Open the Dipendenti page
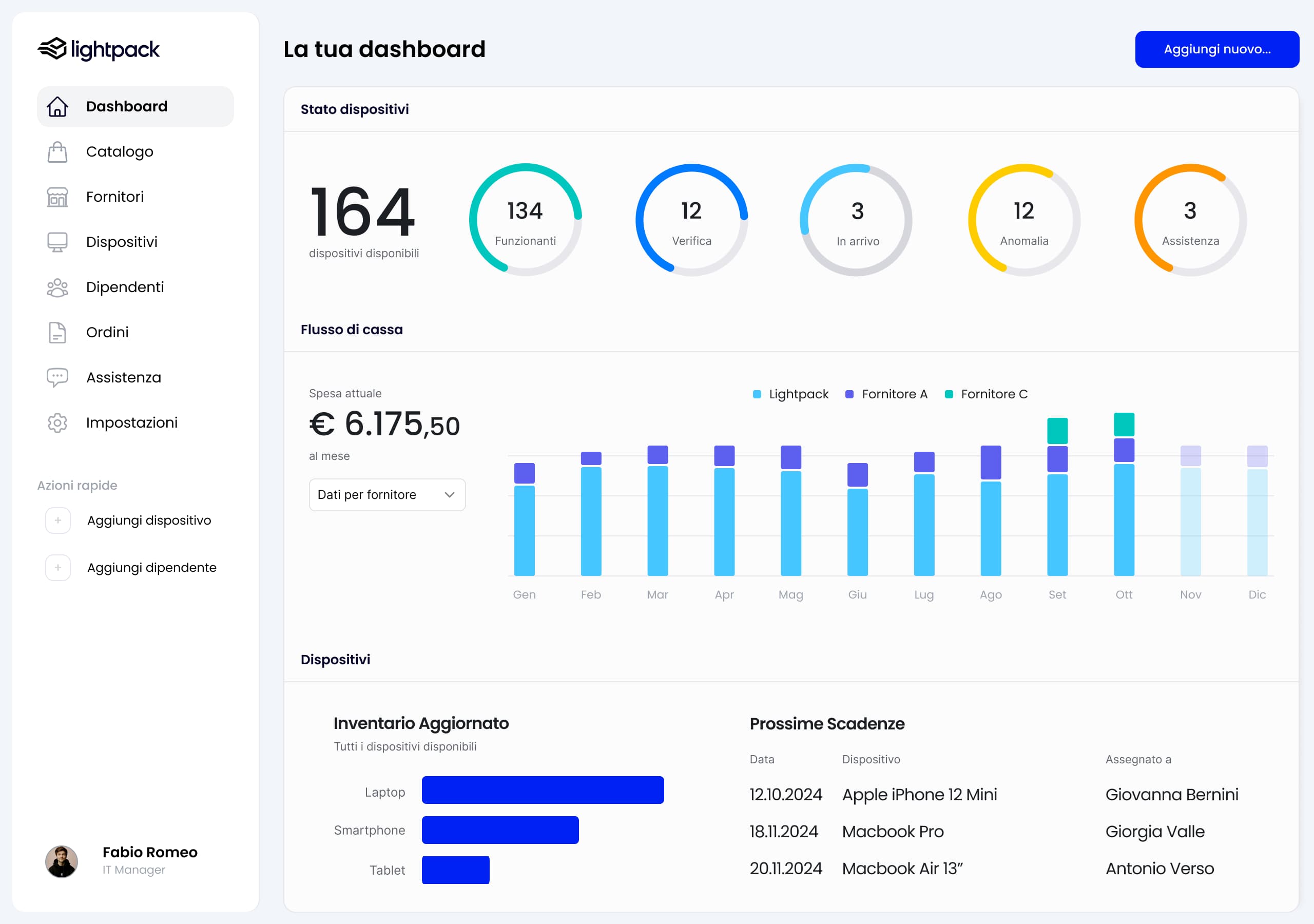The image size is (1314, 924). [x=136, y=287]
